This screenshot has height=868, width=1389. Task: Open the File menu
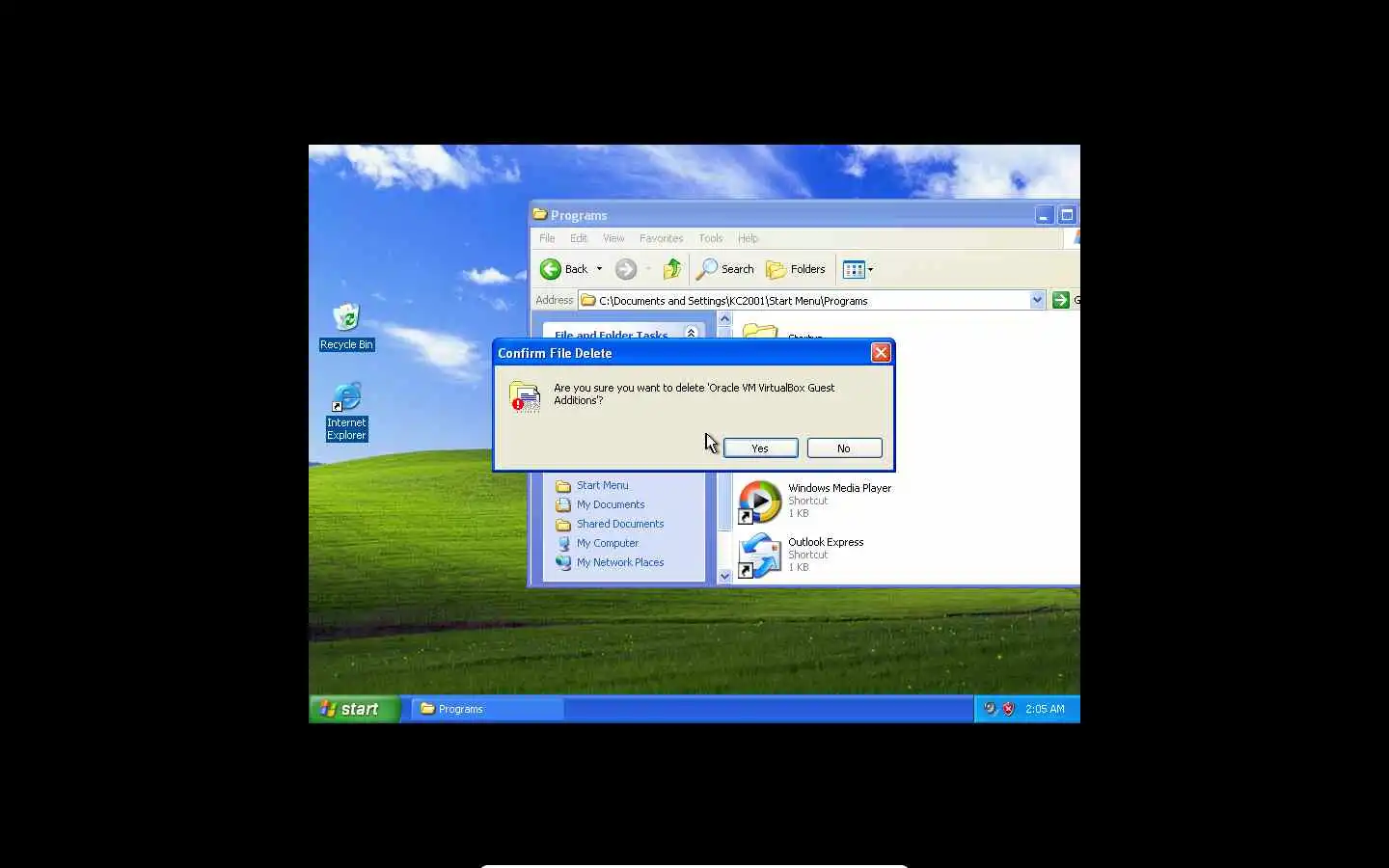(547, 238)
